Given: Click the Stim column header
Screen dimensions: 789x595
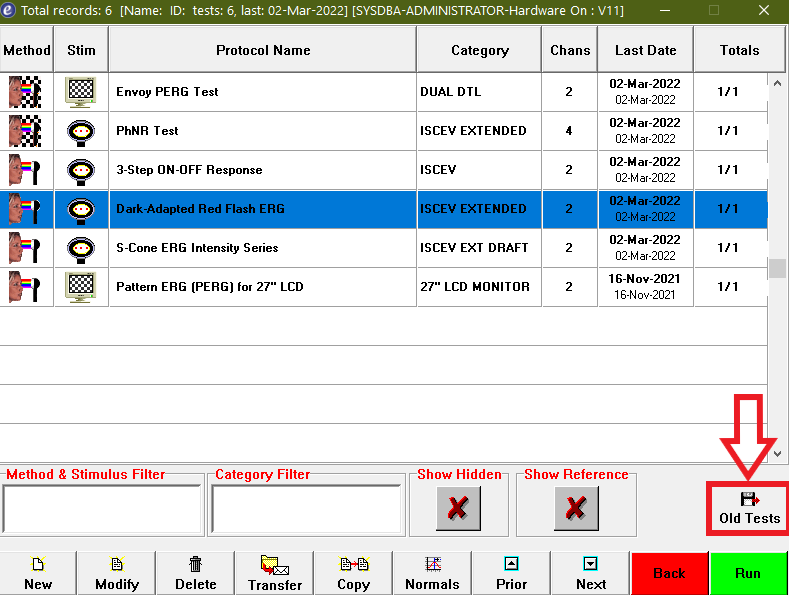Looking at the screenshot, I should pyautogui.click(x=81, y=50).
